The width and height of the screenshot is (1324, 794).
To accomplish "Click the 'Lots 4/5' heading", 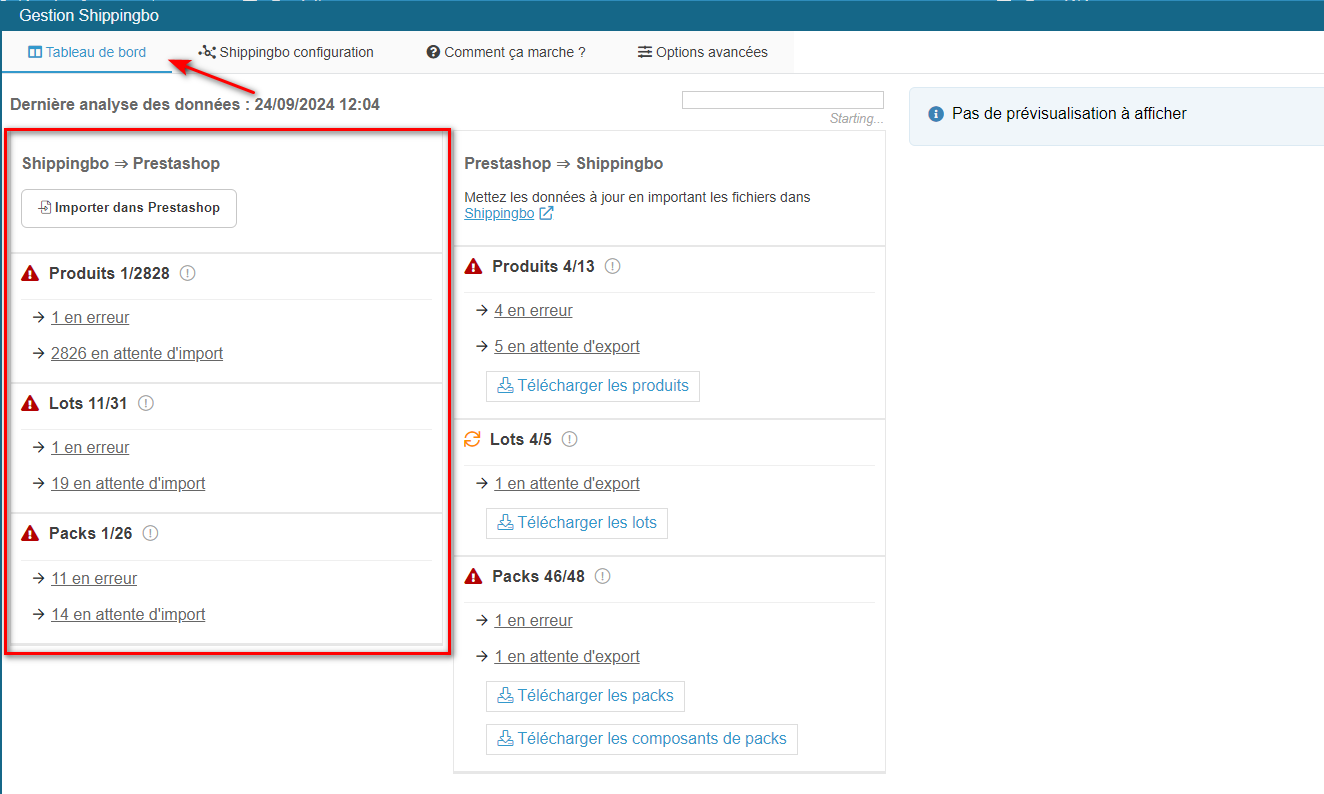I will coord(521,439).
